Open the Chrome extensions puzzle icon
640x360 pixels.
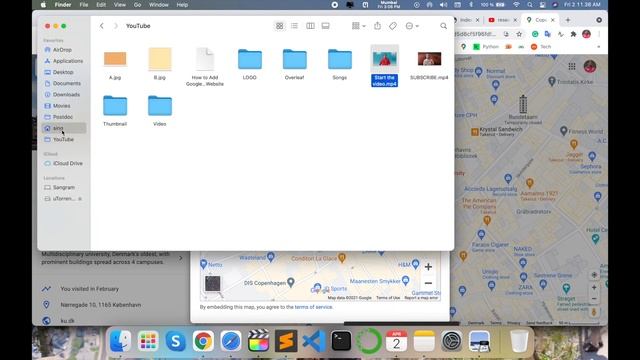tap(573, 34)
